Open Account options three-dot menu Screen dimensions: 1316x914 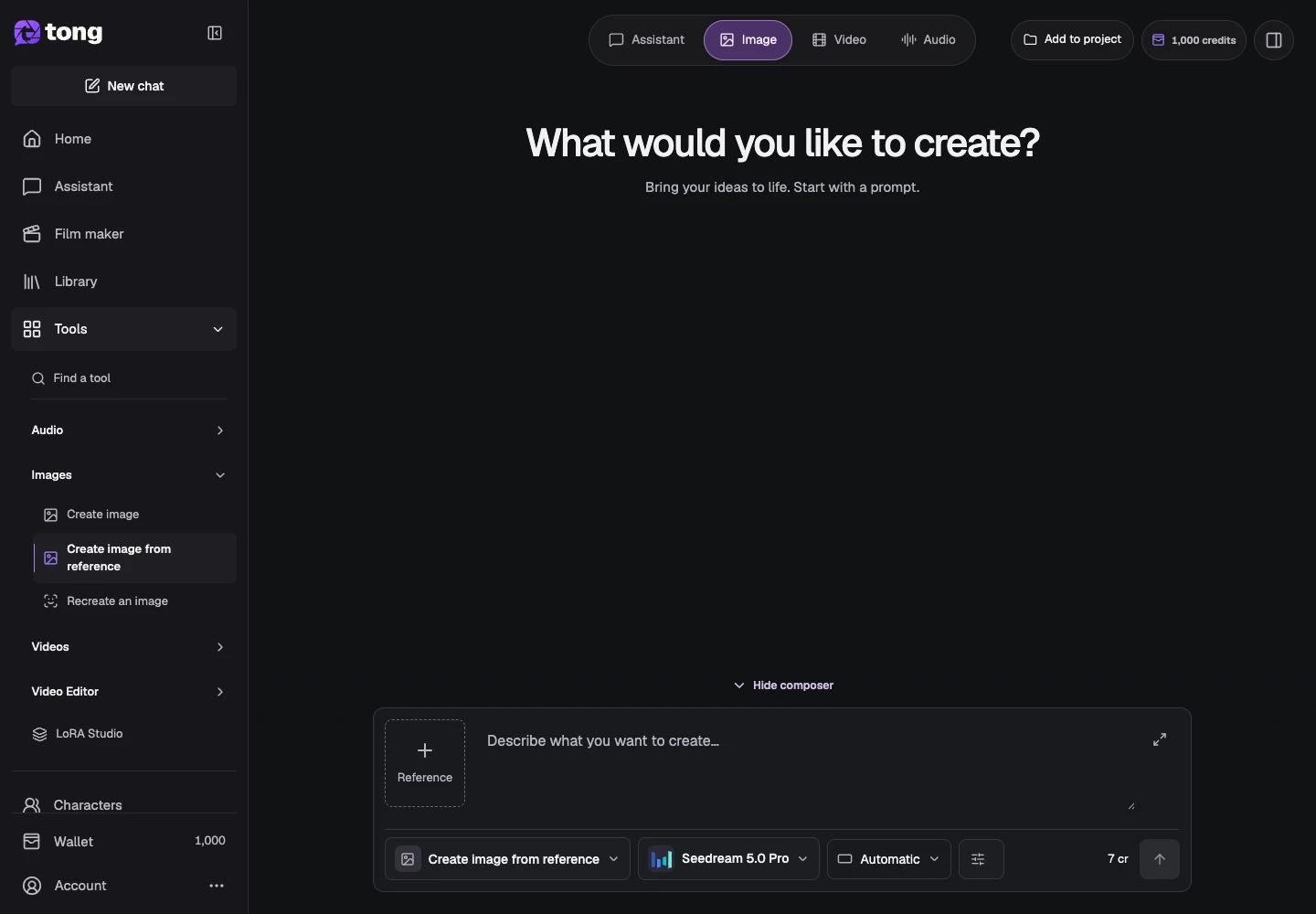click(x=217, y=886)
